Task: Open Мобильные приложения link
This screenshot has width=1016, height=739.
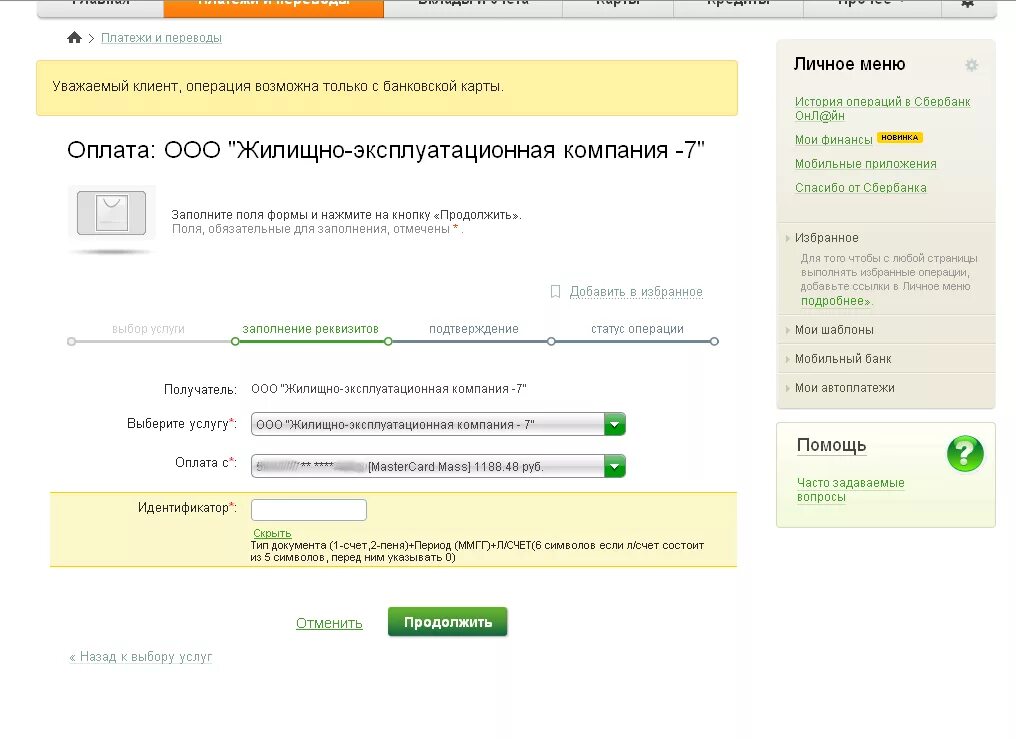Action: coord(866,164)
